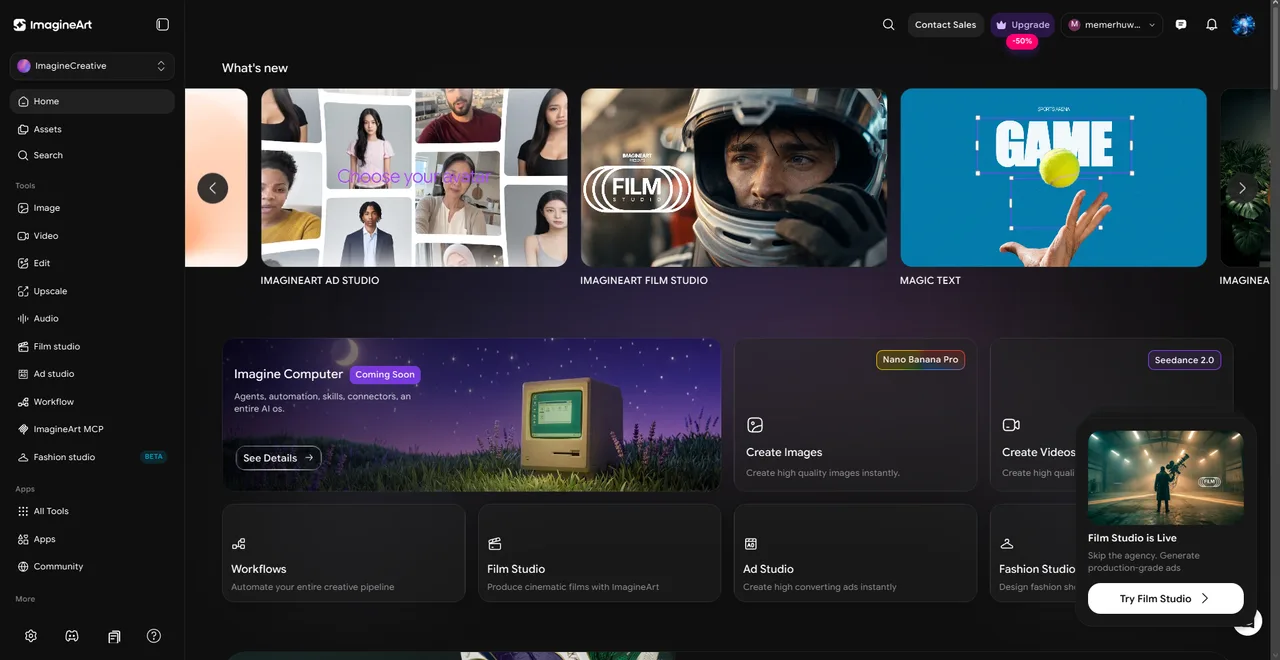The width and height of the screenshot is (1280, 660).
Task: Open the ImagineArt Film Studio thumbnail
Action: 733,178
